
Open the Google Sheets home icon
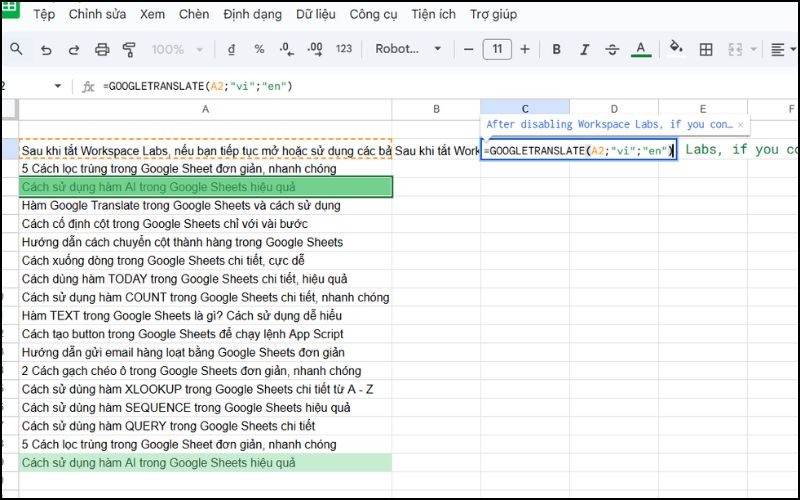[x=10, y=8]
